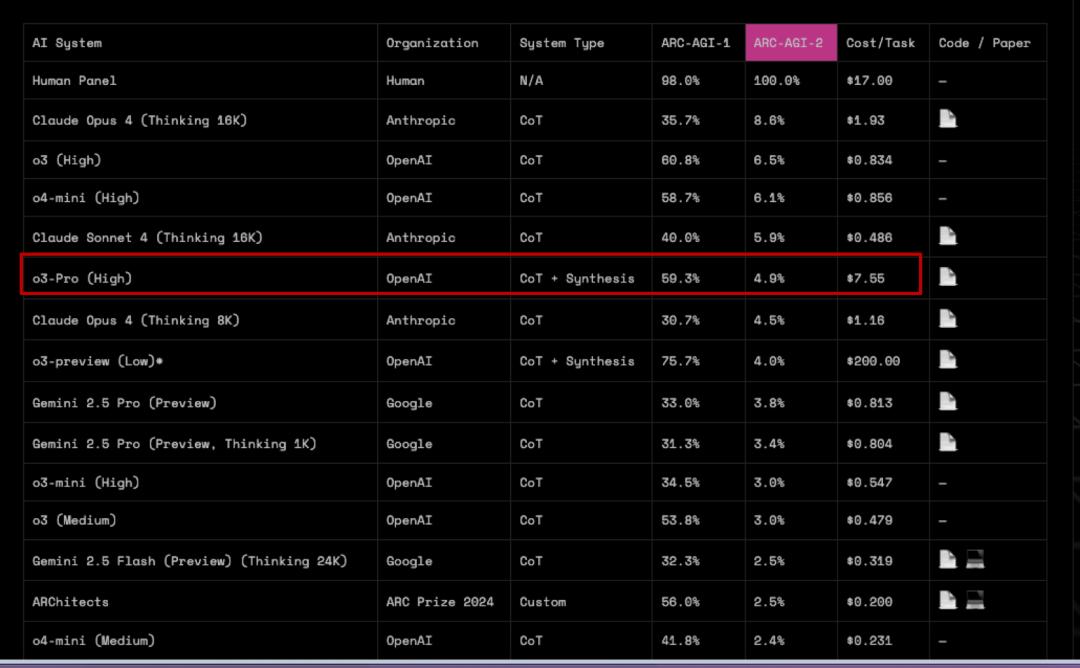
Task: Select the "o3-Pro (High)" system name
Action: [x=82, y=278]
